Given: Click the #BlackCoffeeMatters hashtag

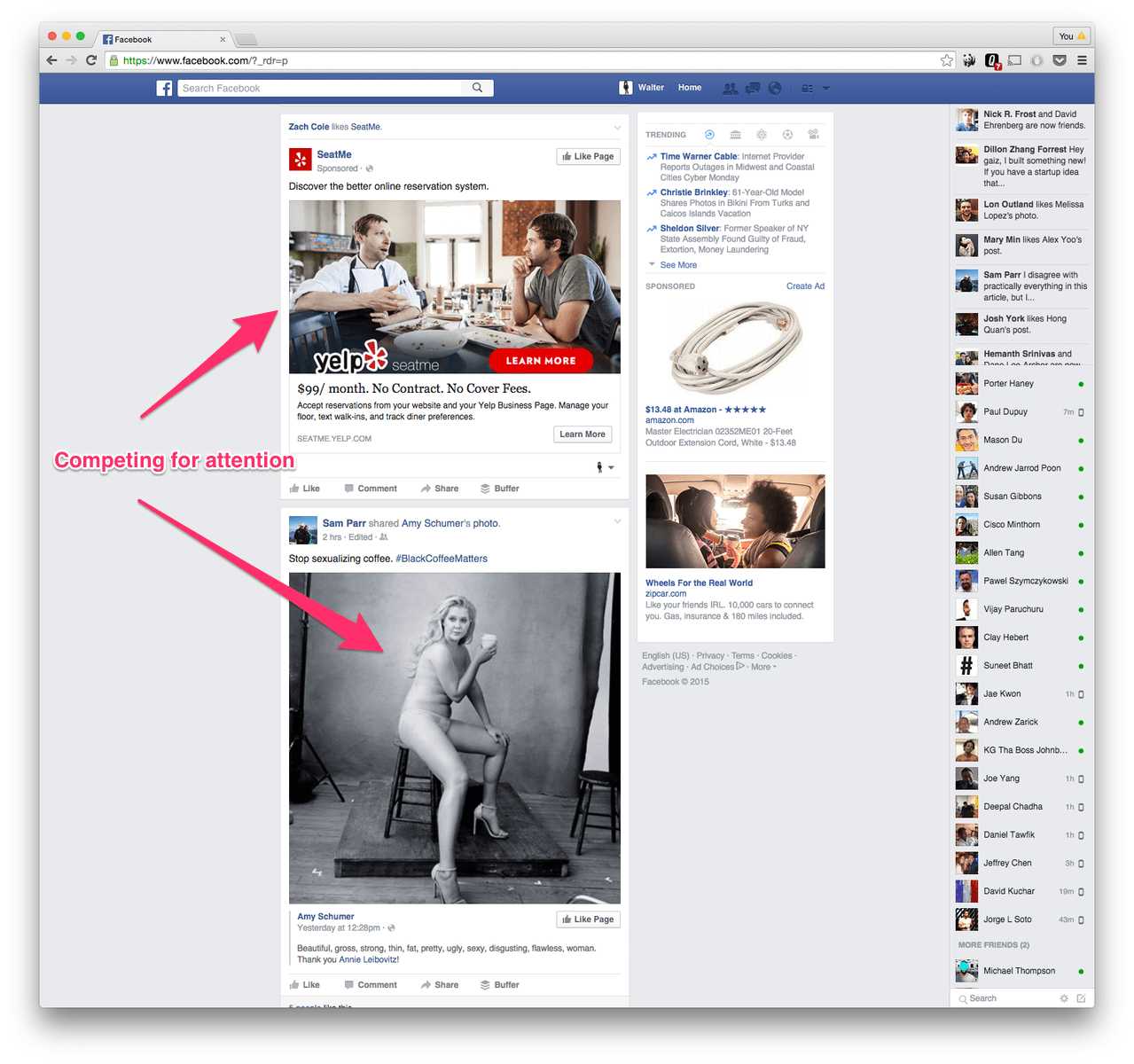Looking at the screenshot, I should click(442, 559).
